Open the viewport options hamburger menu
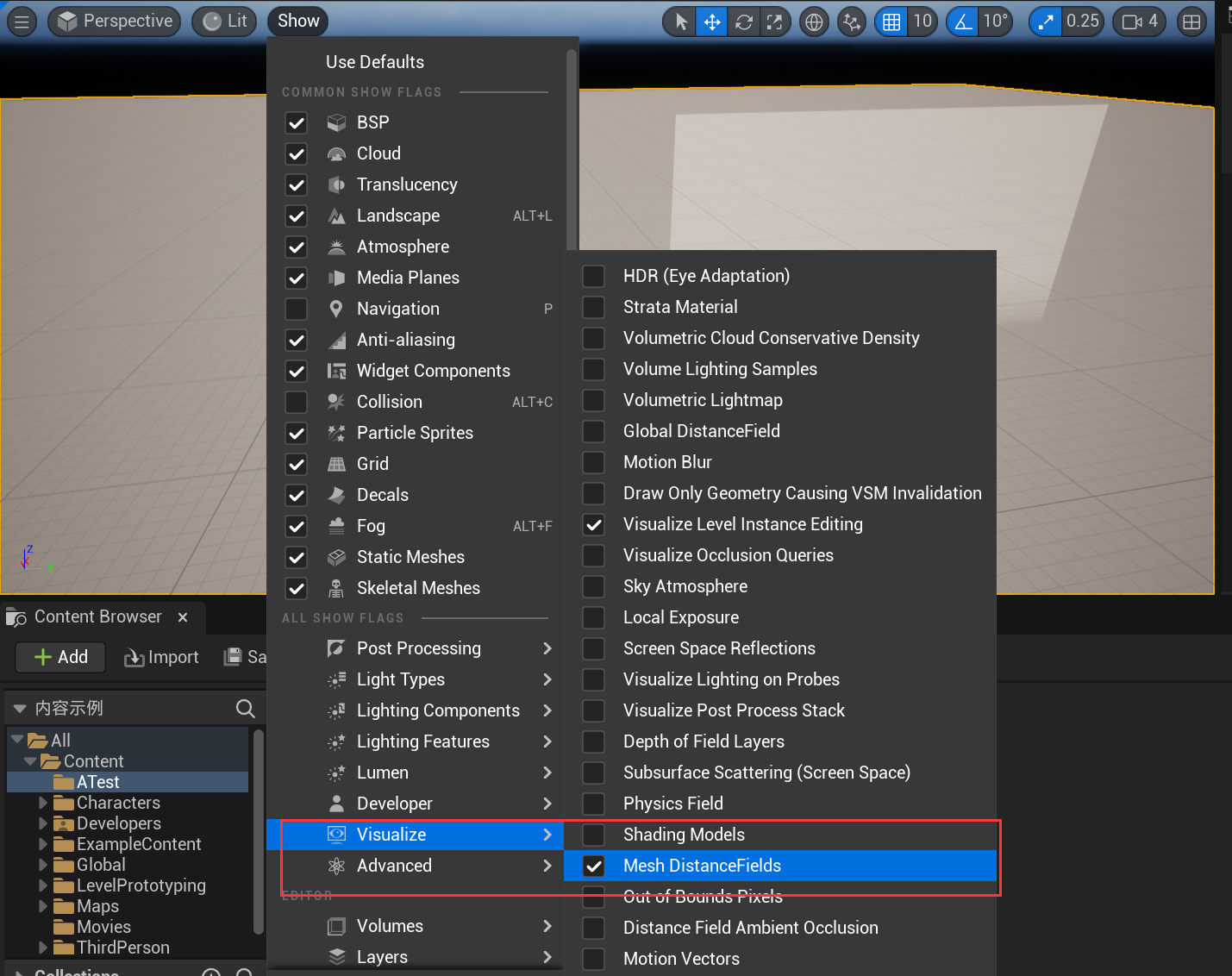The height and width of the screenshot is (976, 1232). click(22, 22)
